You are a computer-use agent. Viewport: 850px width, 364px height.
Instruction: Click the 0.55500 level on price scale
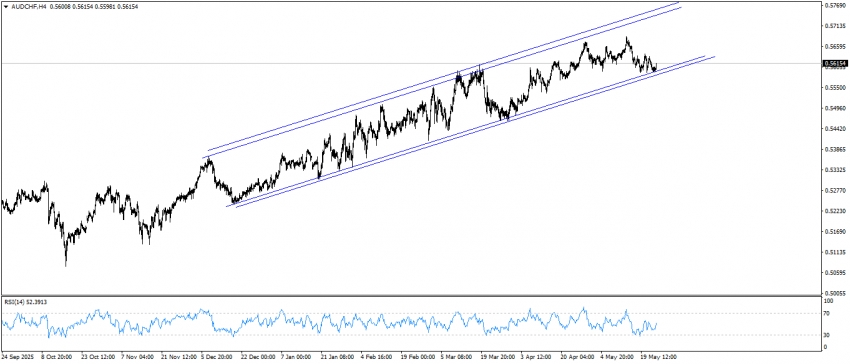point(836,87)
